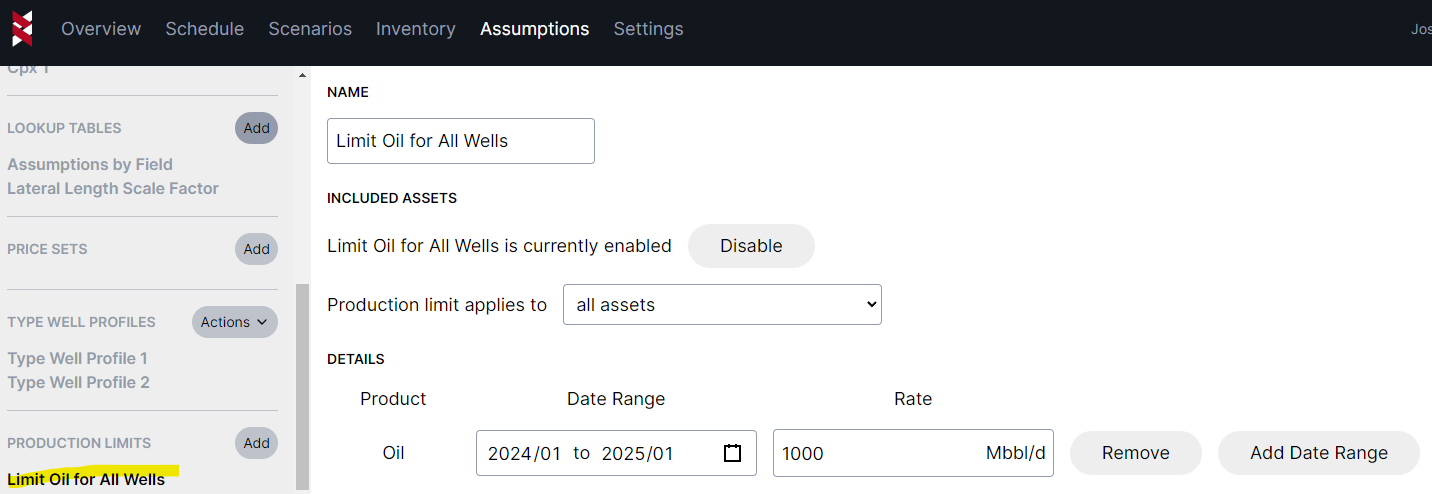Add a new price set
Image resolution: width=1432 pixels, height=494 pixels.
257,249
